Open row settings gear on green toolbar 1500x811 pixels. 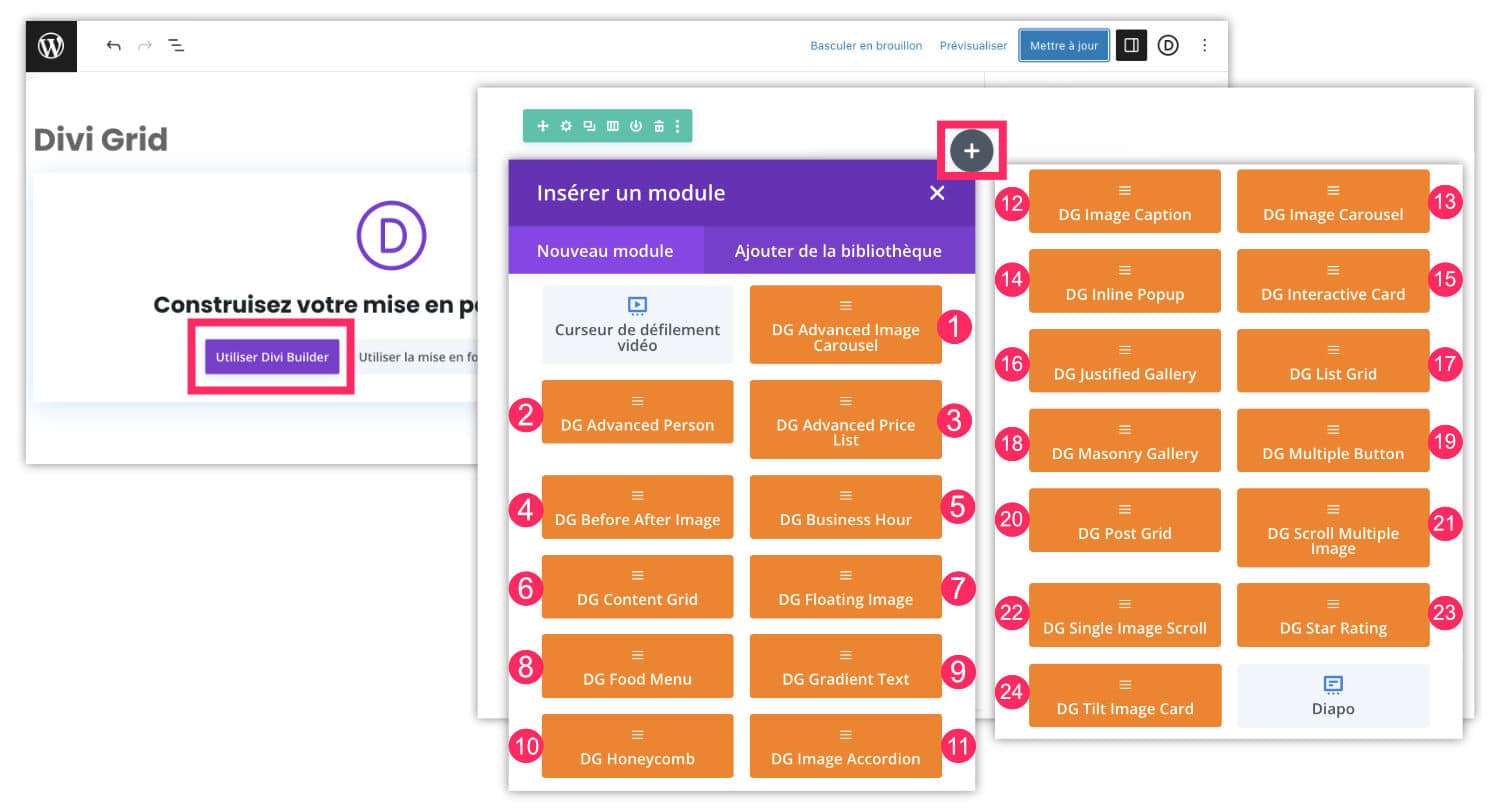[566, 126]
